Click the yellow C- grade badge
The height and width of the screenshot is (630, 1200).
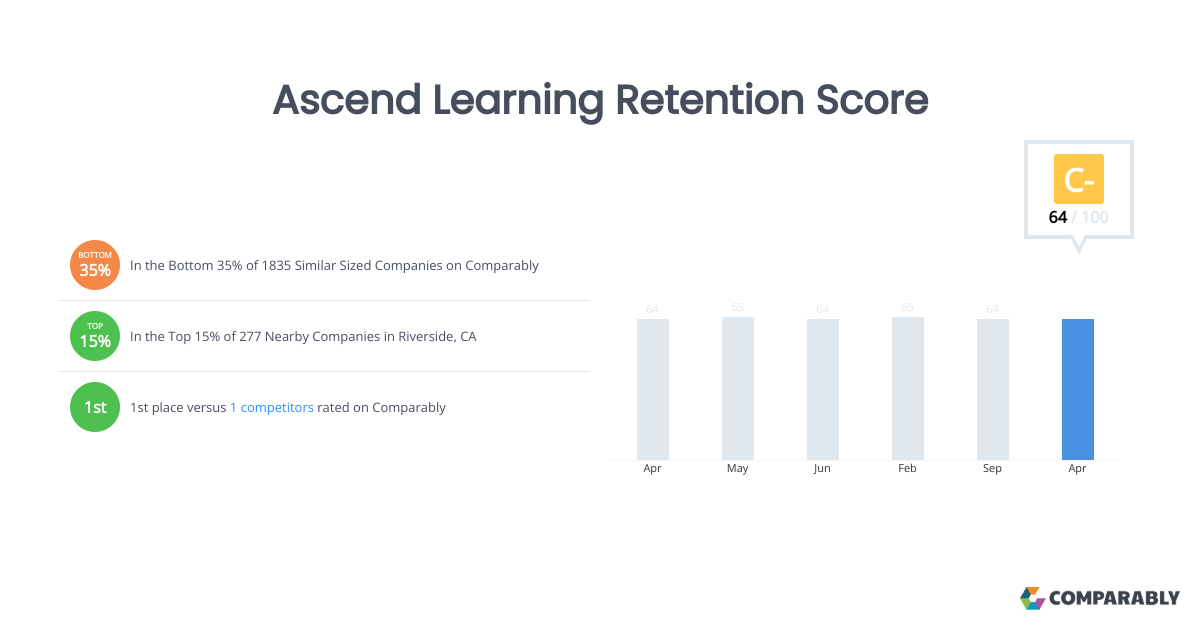click(x=1078, y=179)
